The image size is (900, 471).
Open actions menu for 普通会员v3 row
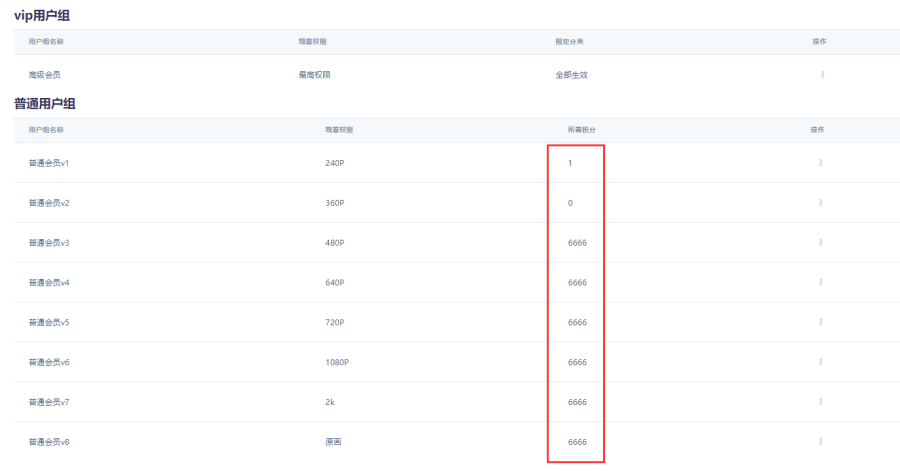pos(820,243)
